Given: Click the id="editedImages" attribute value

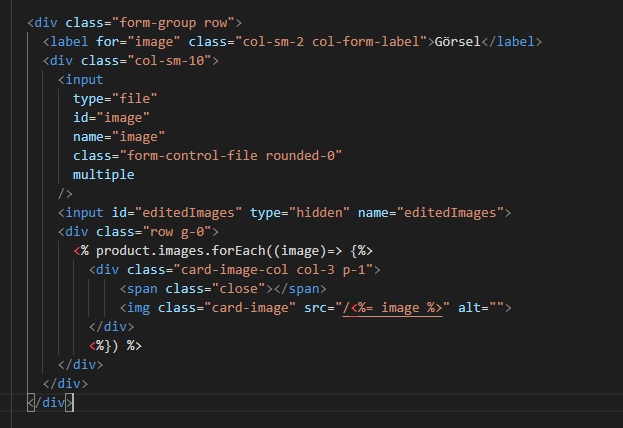Looking at the screenshot, I should point(188,213).
